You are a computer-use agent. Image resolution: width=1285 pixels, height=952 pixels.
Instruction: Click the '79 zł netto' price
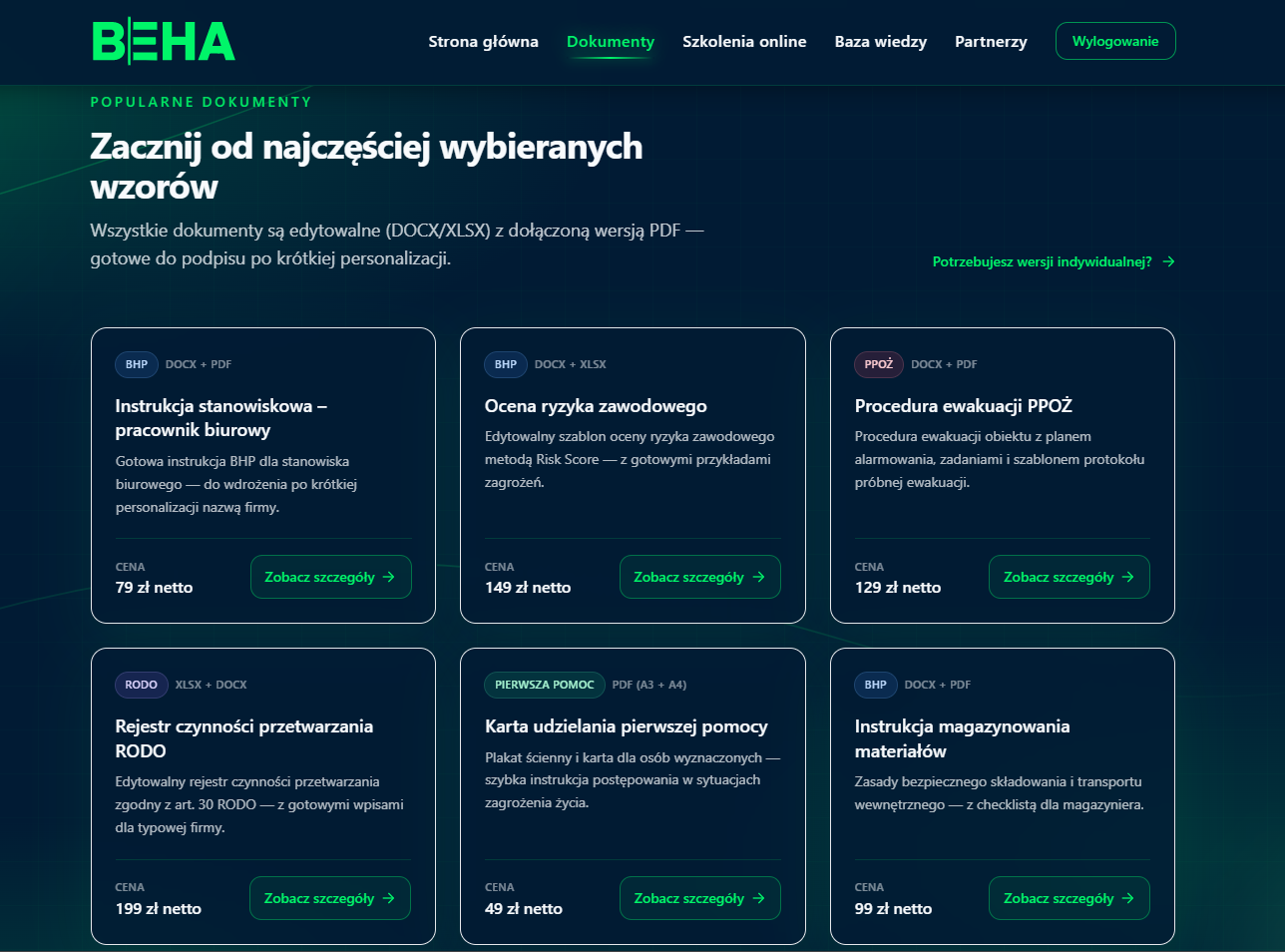(155, 588)
